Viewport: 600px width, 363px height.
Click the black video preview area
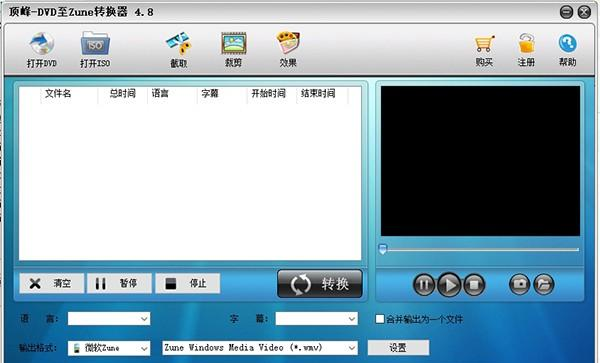tap(480, 161)
